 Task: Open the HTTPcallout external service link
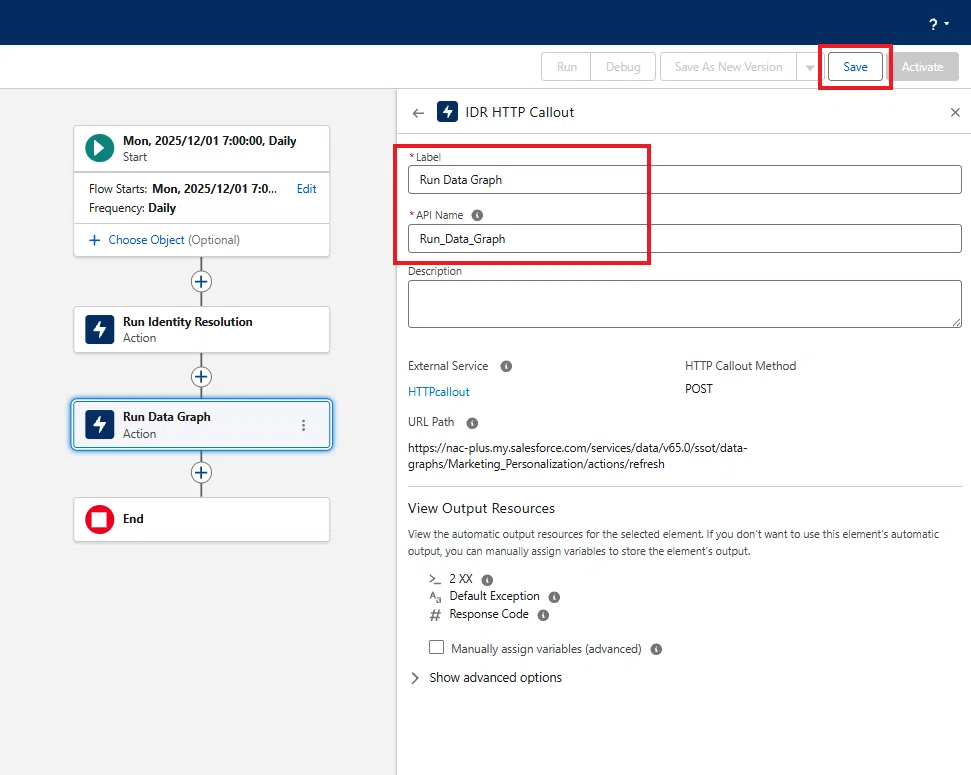point(438,392)
